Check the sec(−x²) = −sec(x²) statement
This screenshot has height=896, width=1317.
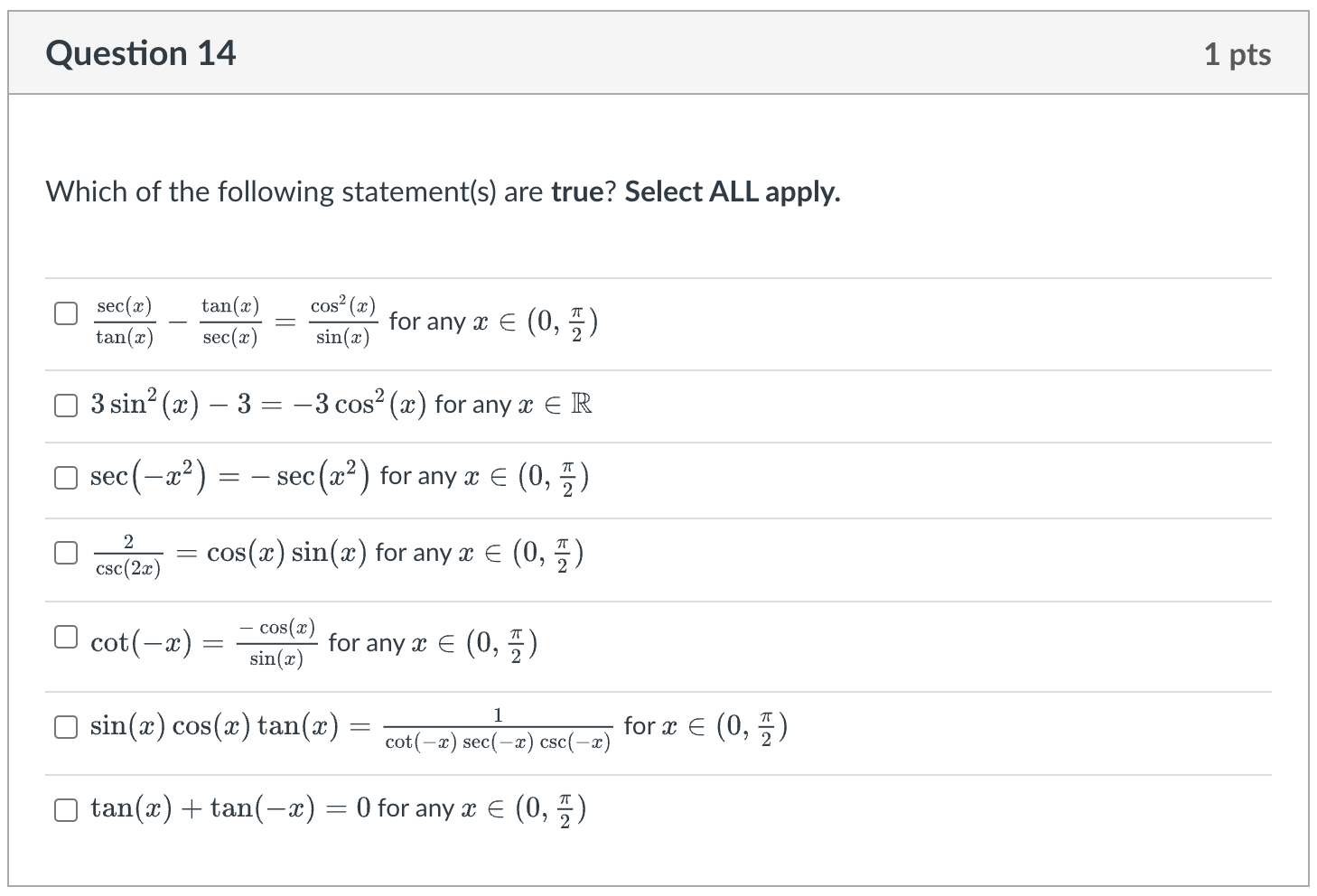click(x=65, y=477)
